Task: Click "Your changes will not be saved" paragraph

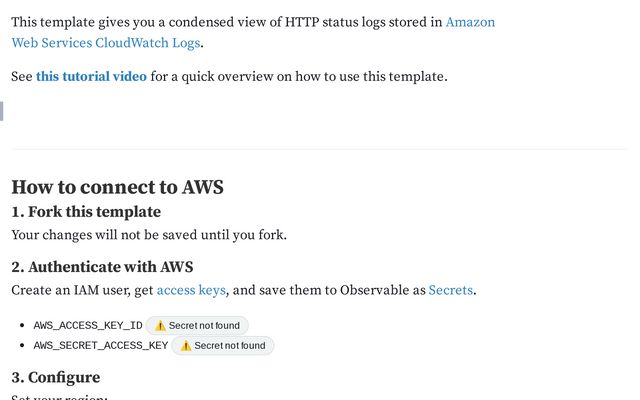Action: pyautogui.click(x=149, y=235)
